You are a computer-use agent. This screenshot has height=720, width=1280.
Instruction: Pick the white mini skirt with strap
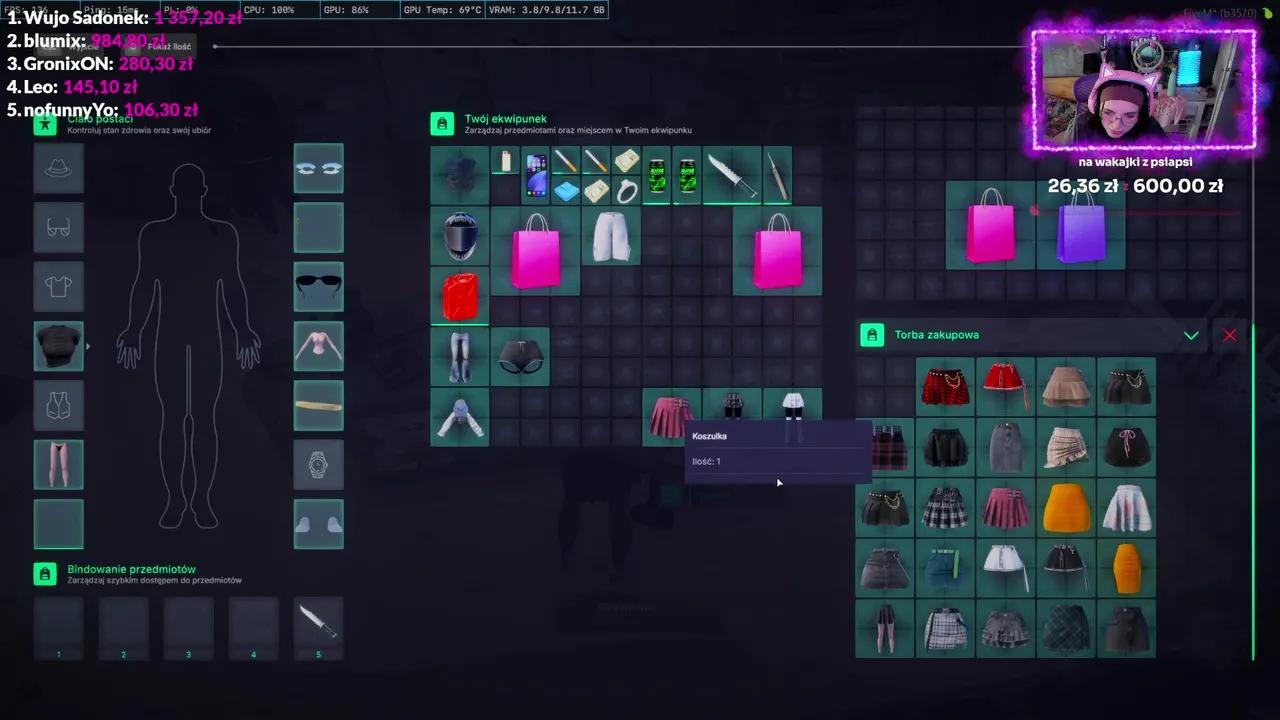[x=1006, y=568]
